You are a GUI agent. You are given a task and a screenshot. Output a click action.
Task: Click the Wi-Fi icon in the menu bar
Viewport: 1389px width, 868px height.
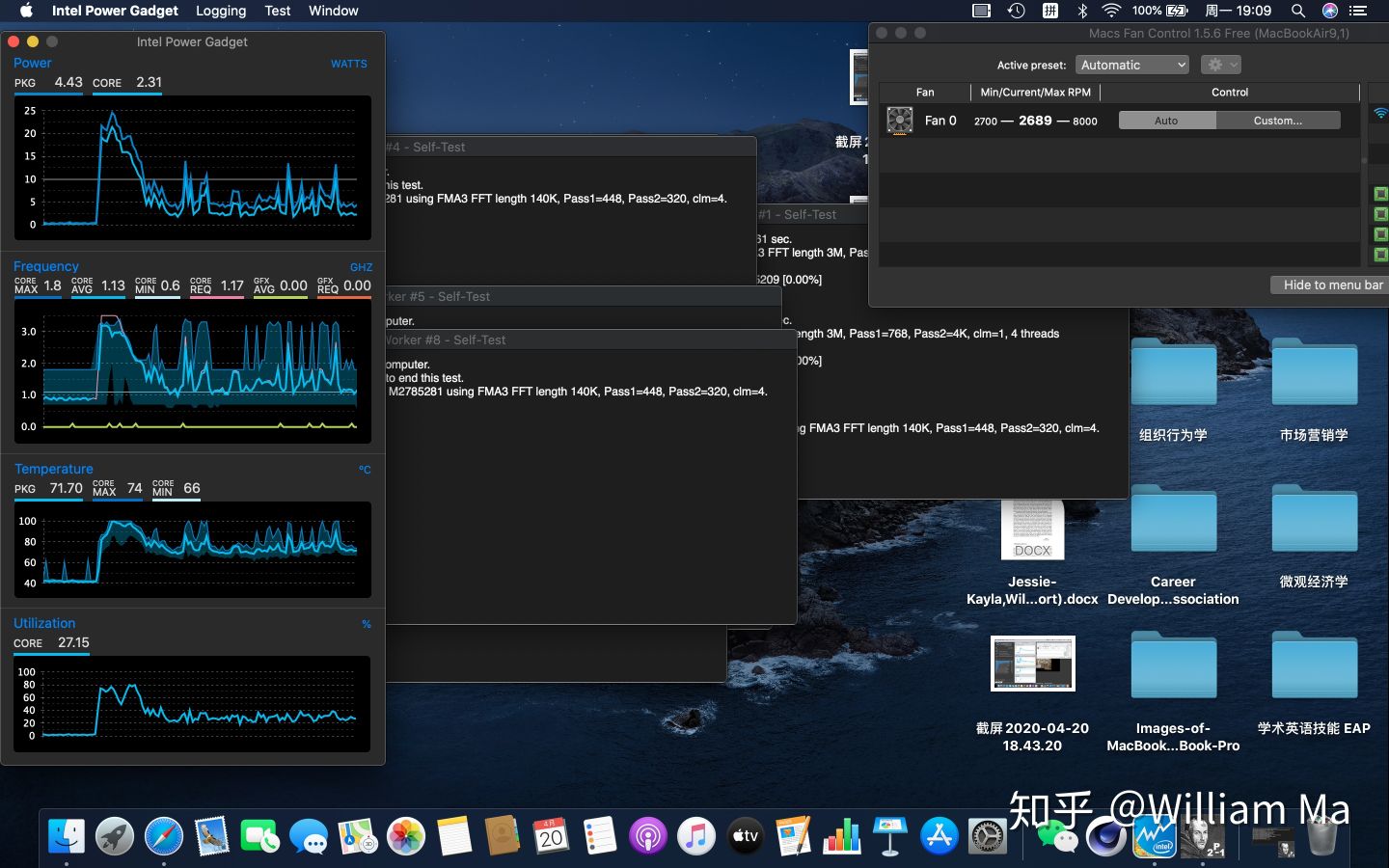click(1111, 11)
